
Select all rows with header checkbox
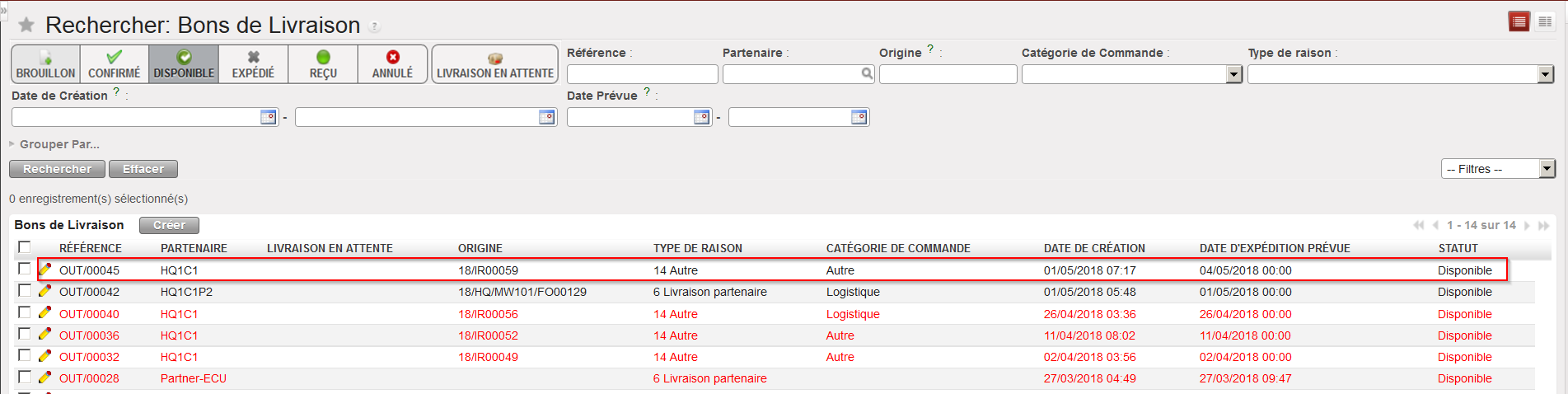25,247
